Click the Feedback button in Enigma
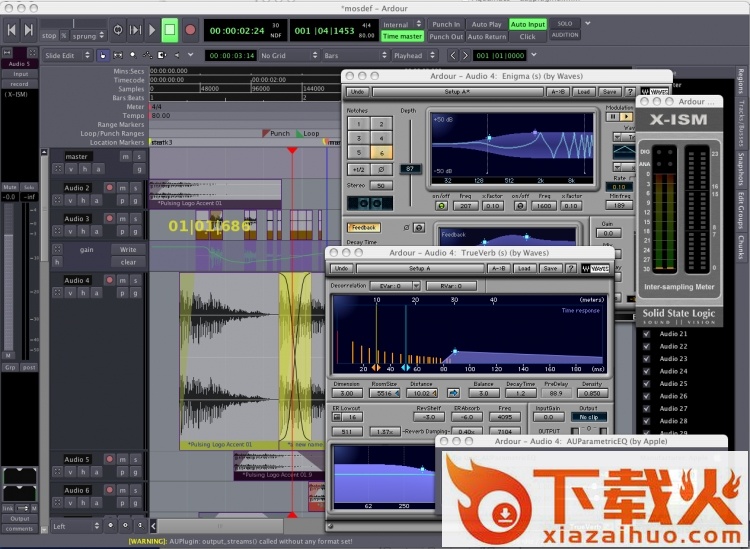 click(x=364, y=228)
